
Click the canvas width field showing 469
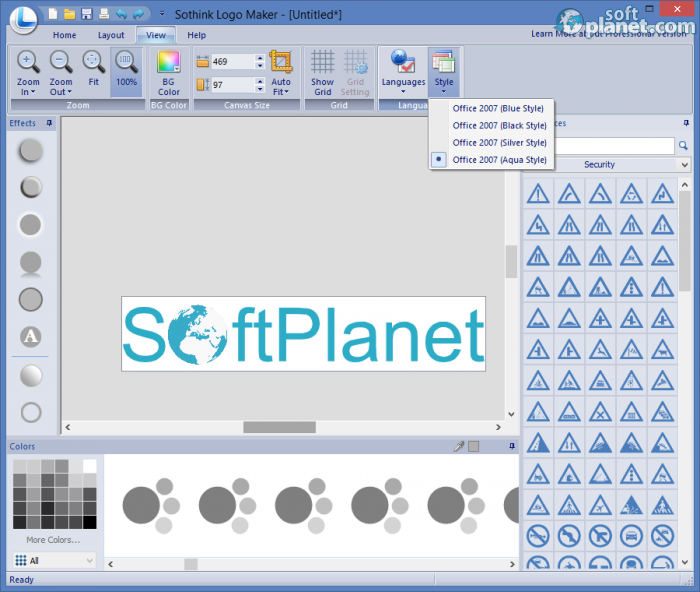232,62
